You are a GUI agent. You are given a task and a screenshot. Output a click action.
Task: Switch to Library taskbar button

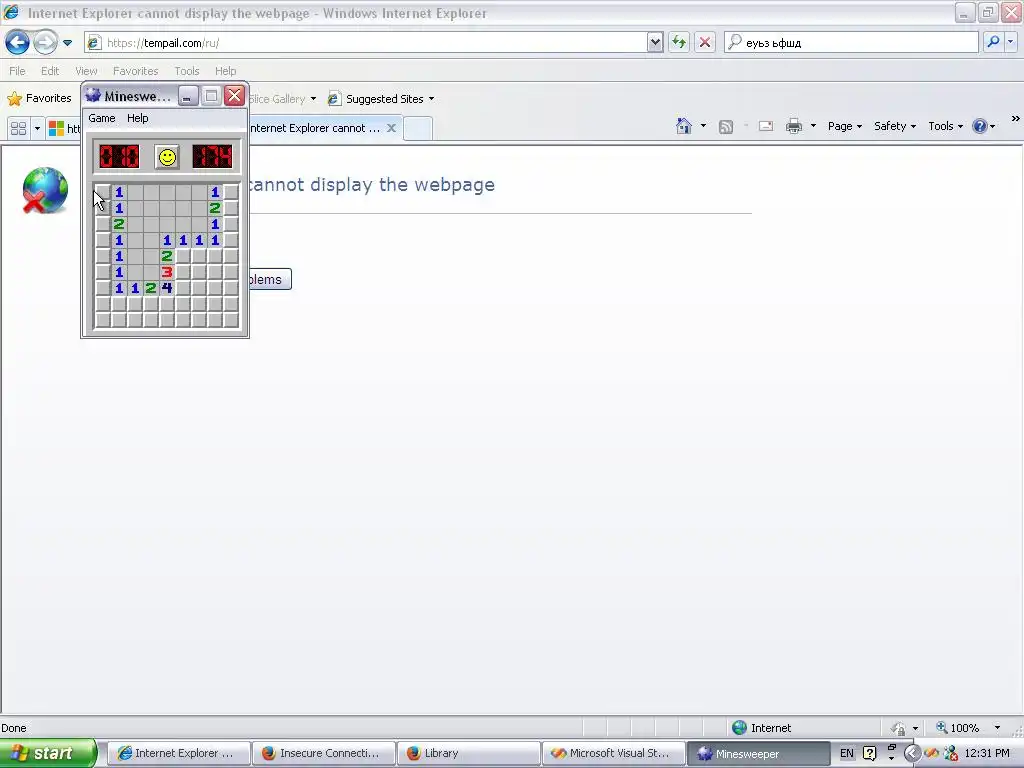468,753
